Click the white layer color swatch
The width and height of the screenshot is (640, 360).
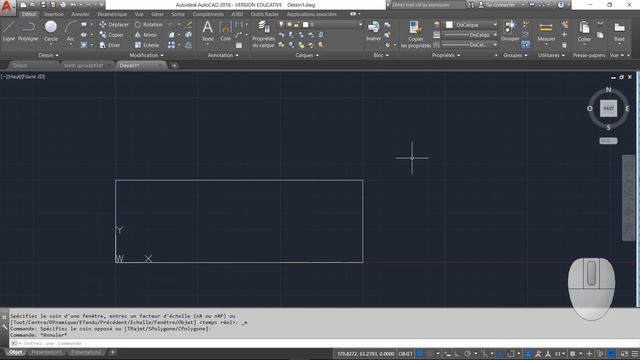point(305,24)
